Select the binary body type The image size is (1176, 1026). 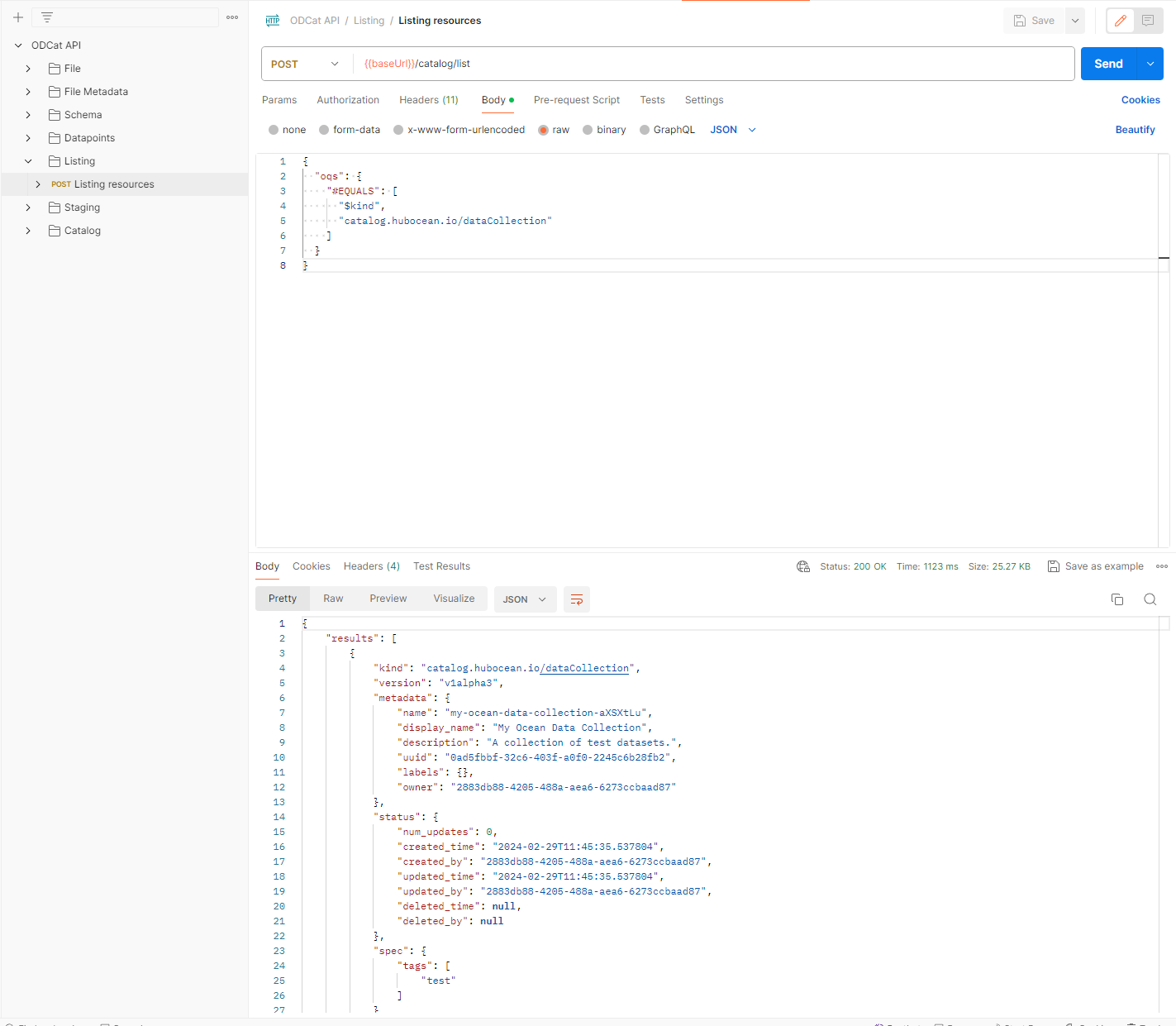[604, 130]
